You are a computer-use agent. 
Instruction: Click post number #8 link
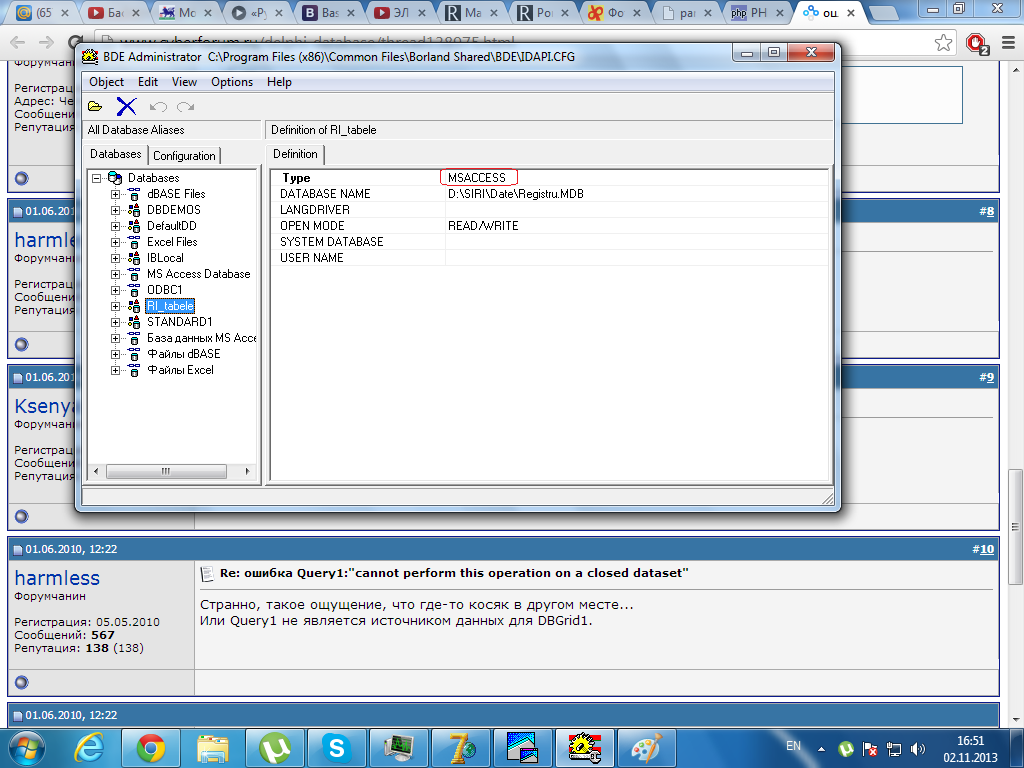coord(987,211)
